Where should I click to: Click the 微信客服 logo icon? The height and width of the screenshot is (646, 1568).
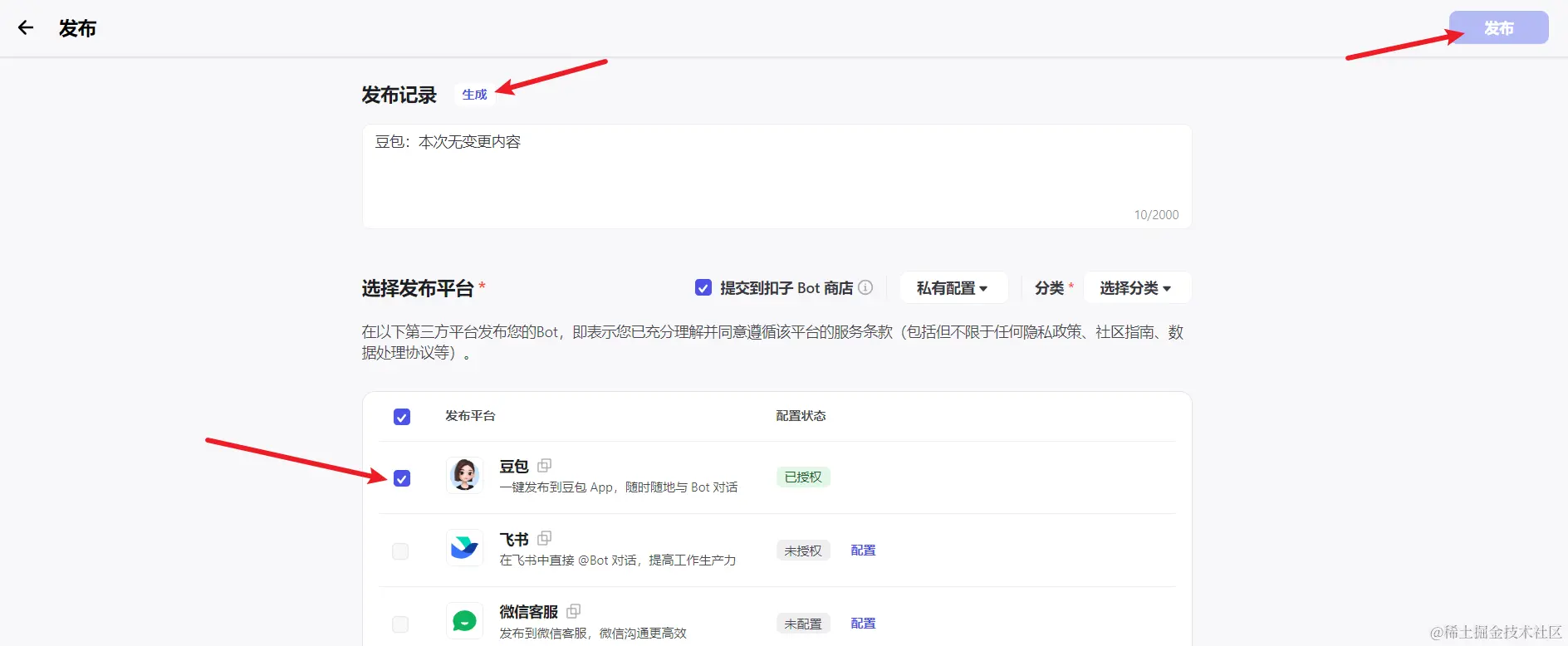coord(464,621)
